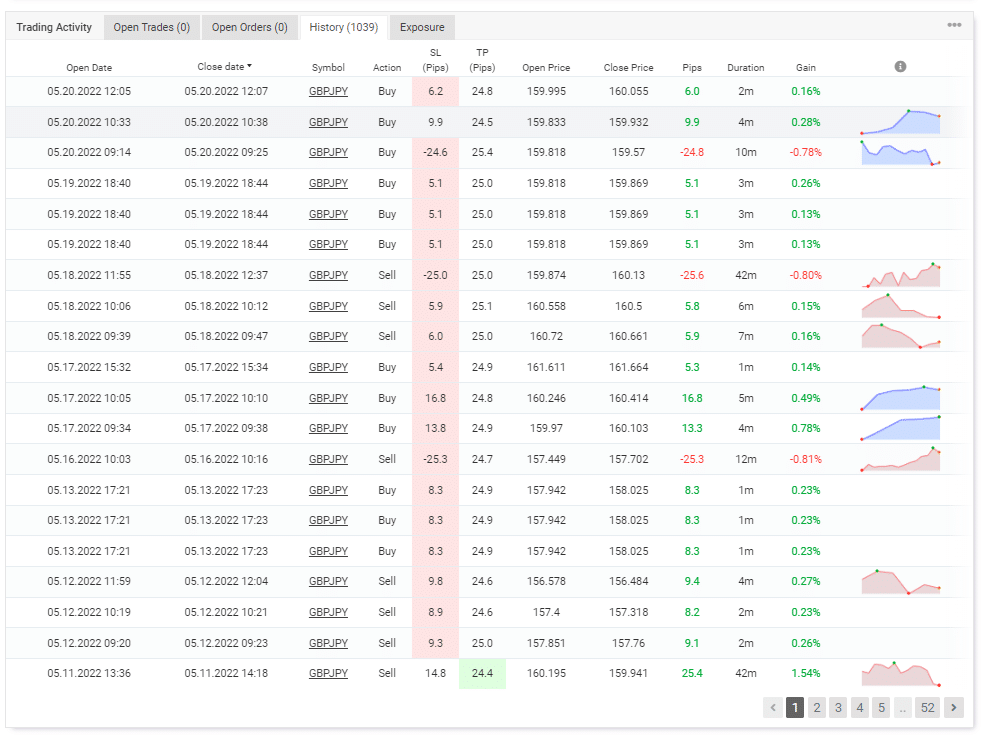The image size is (981, 736).
Task: Open page 2 of the history
Action: tap(816, 707)
